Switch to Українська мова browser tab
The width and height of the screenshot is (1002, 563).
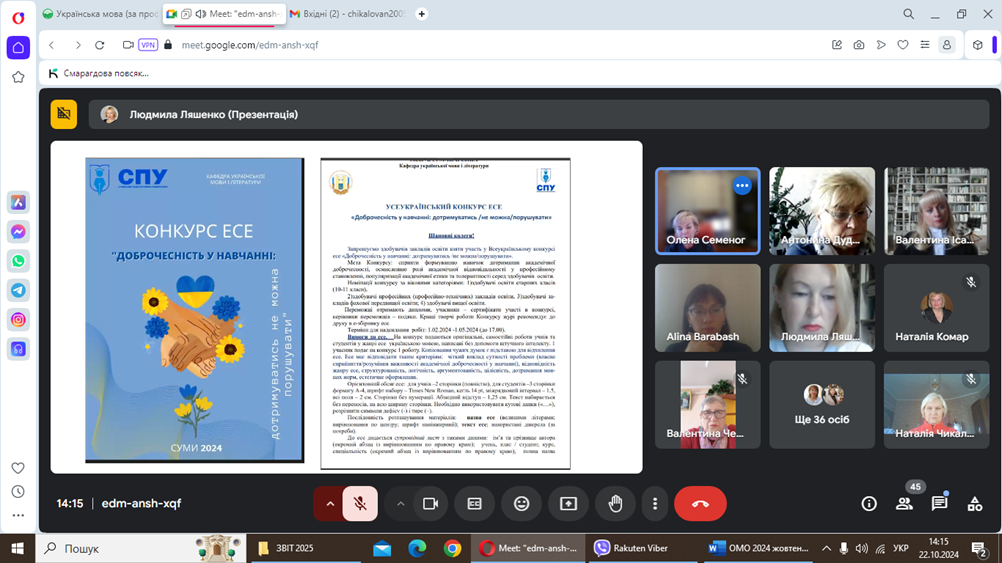(x=100, y=14)
